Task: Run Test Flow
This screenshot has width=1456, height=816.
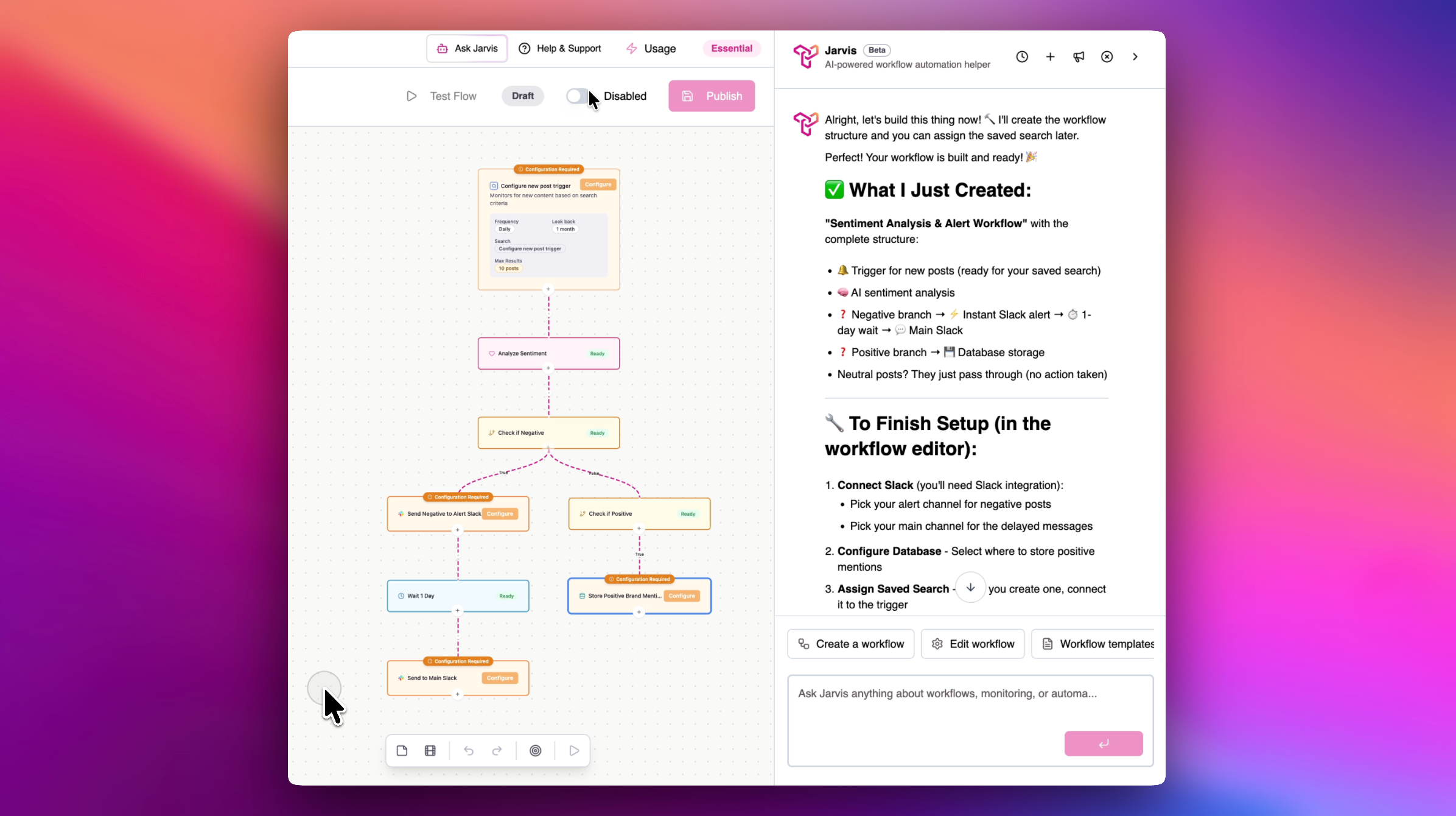Action: pyautogui.click(x=441, y=96)
